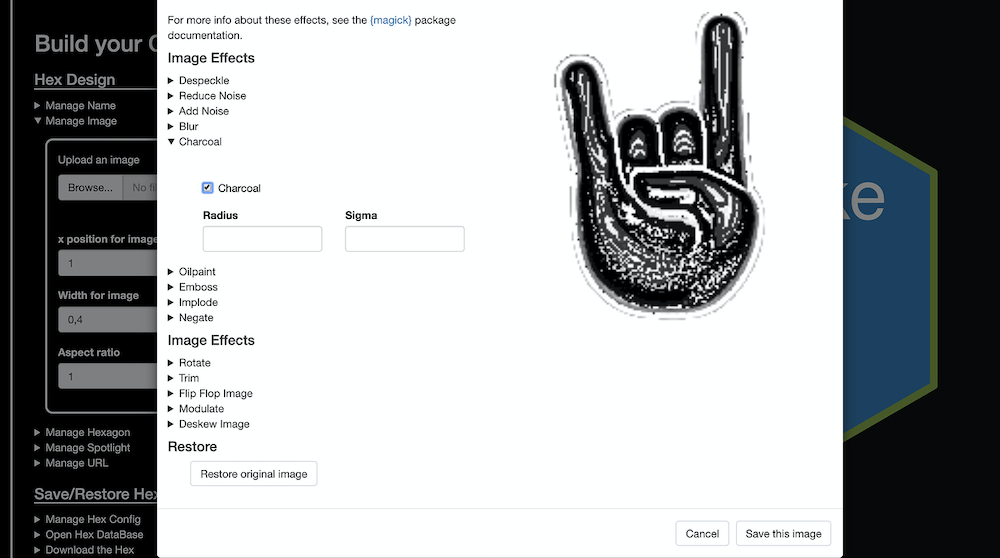The width and height of the screenshot is (1000, 558).
Task: Expand the Reduce Noise section
Action: click(x=211, y=96)
